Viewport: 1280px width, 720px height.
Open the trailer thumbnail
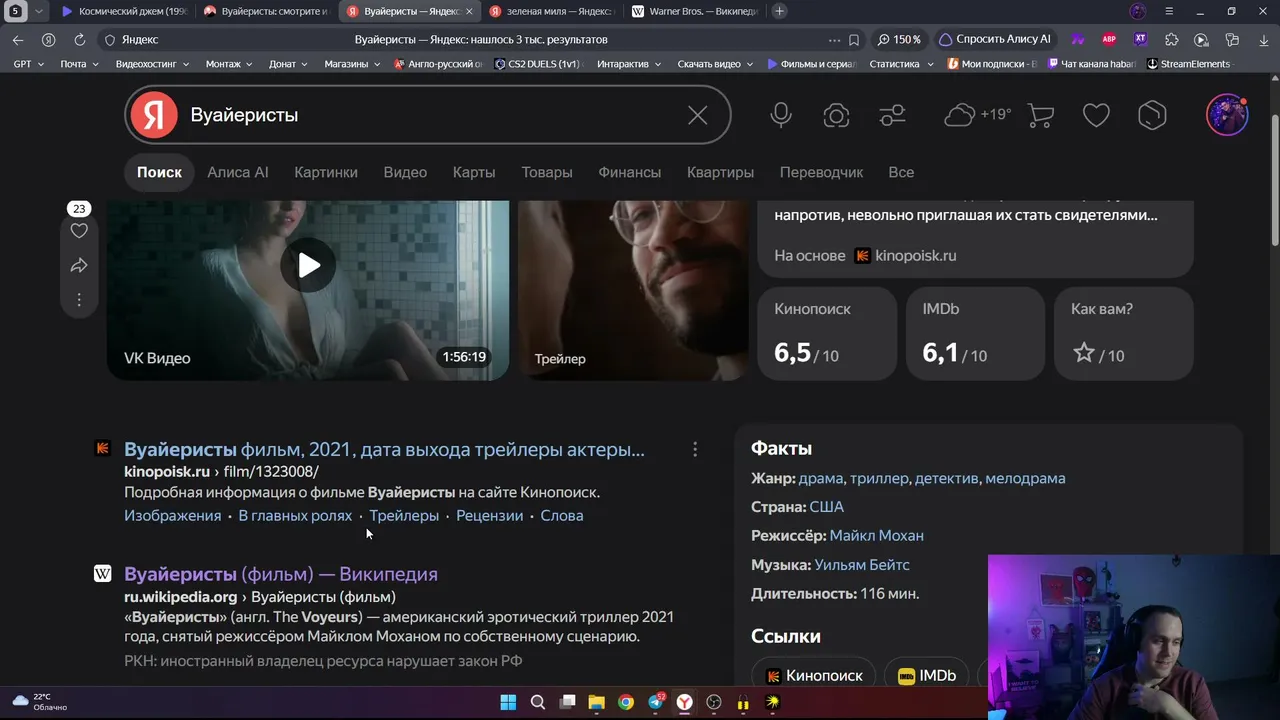click(x=633, y=290)
